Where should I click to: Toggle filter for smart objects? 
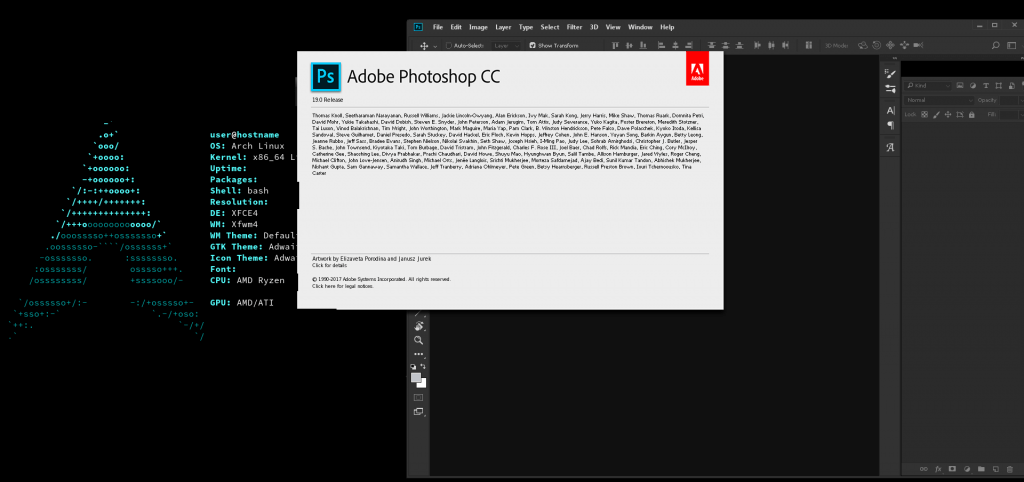[1012, 86]
